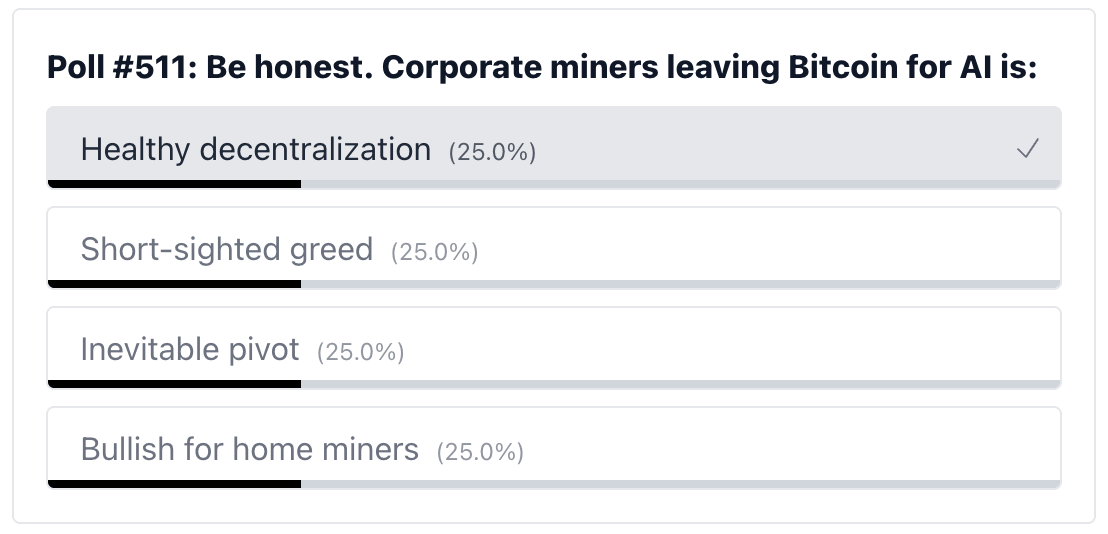Click the 25.0% label beside Inevitable pivot
Viewport: 1108px width, 534px height.
[360, 352]
